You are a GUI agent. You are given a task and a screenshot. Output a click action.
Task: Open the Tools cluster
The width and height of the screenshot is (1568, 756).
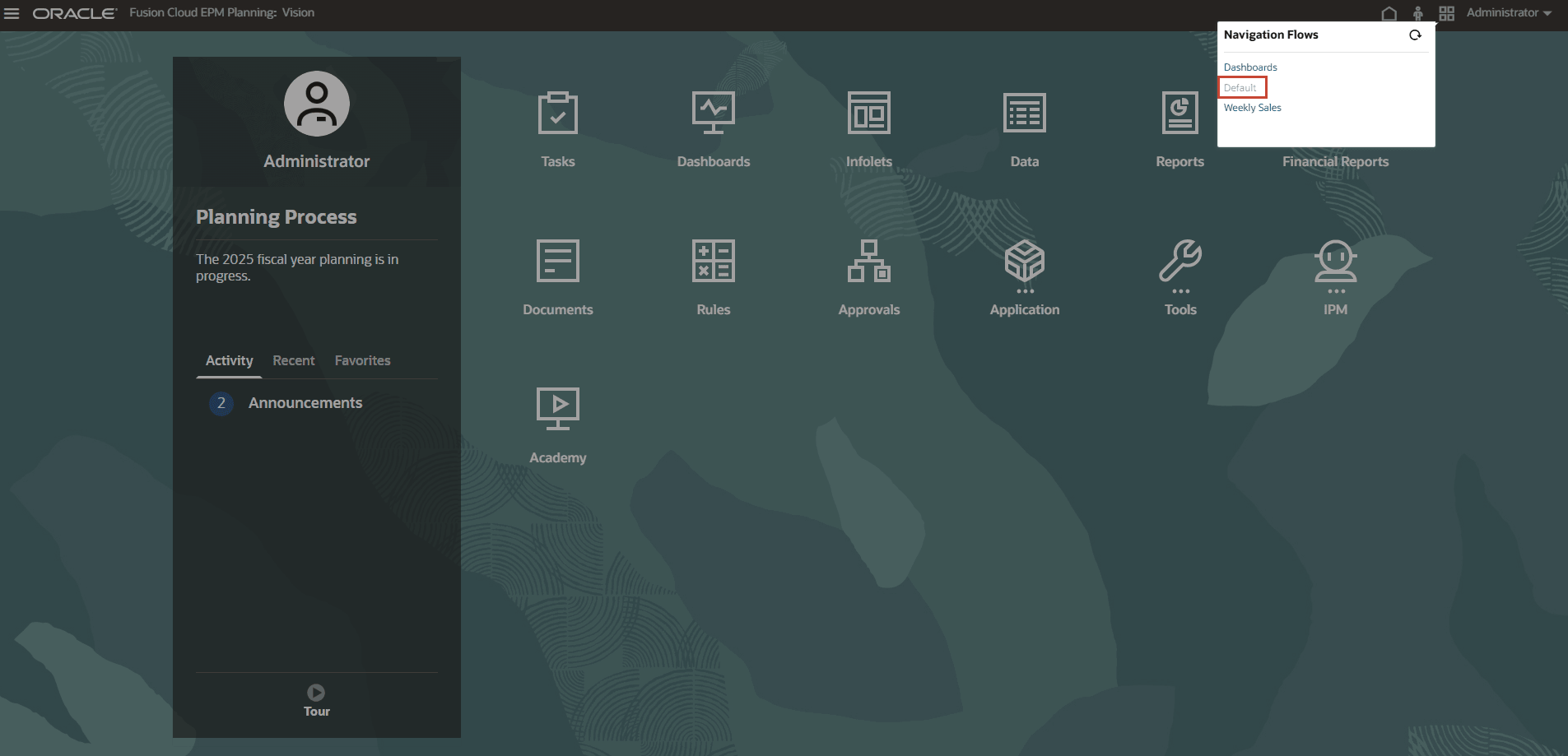coord(1180,278)
